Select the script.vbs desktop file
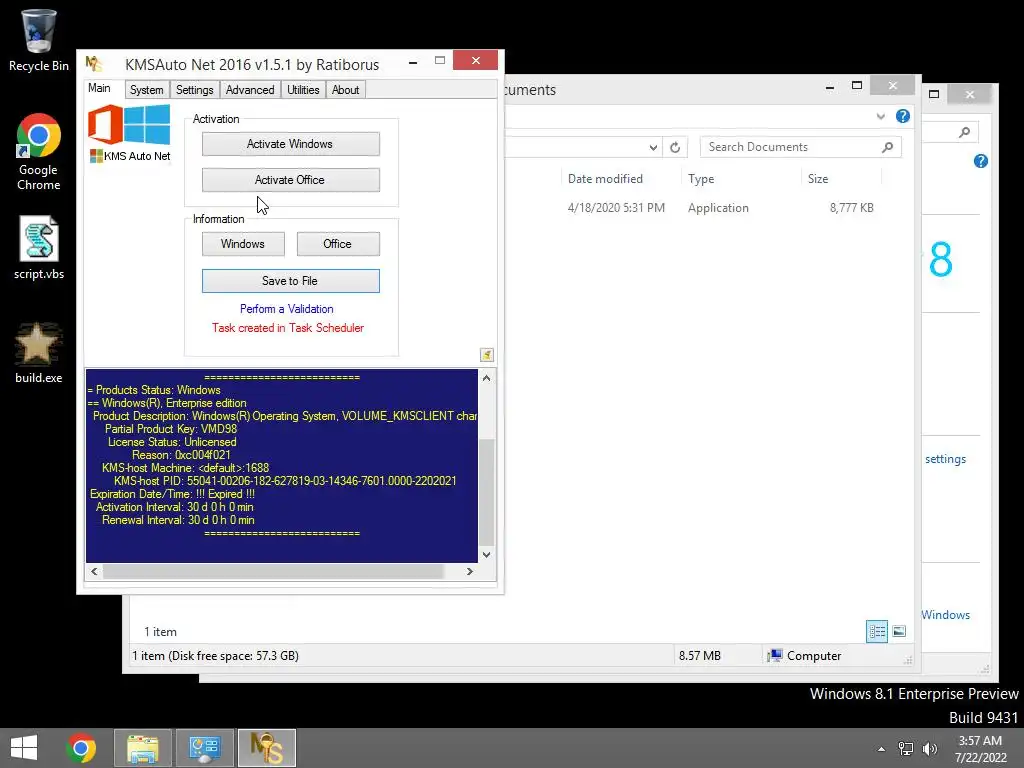The height and width of the screenshot is (768, 1024). pos(39,248)
